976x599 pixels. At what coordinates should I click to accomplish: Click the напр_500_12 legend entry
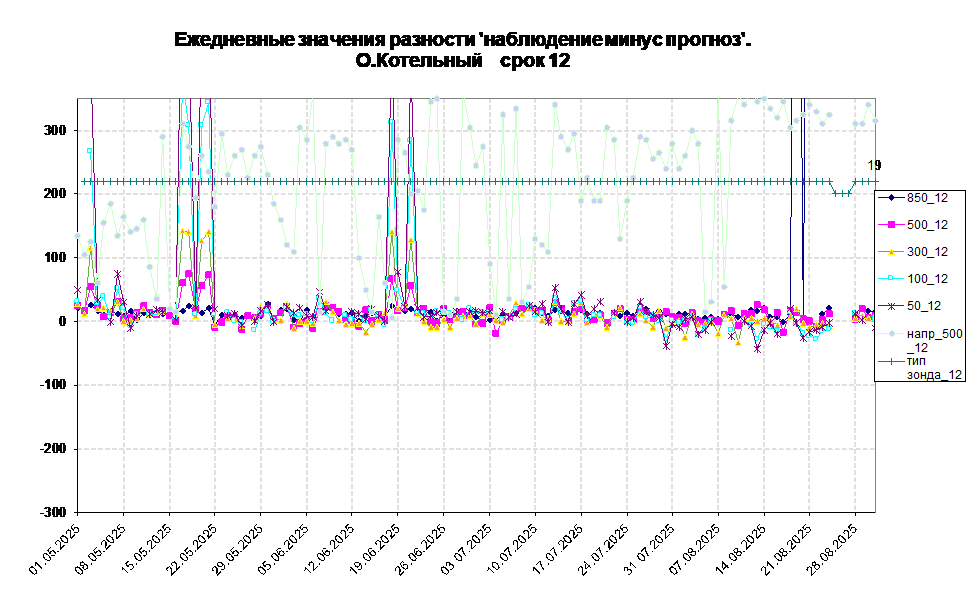click(x=934, y=339)
